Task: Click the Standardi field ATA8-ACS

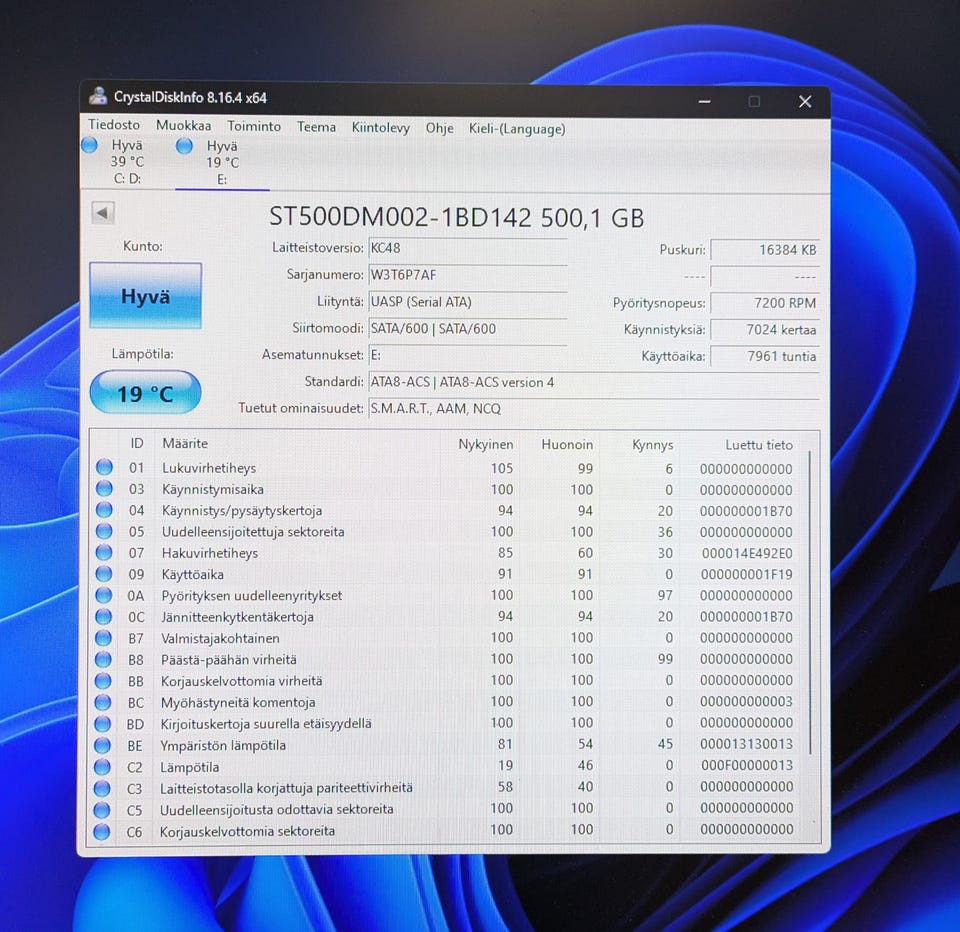Action: (594, 382)
